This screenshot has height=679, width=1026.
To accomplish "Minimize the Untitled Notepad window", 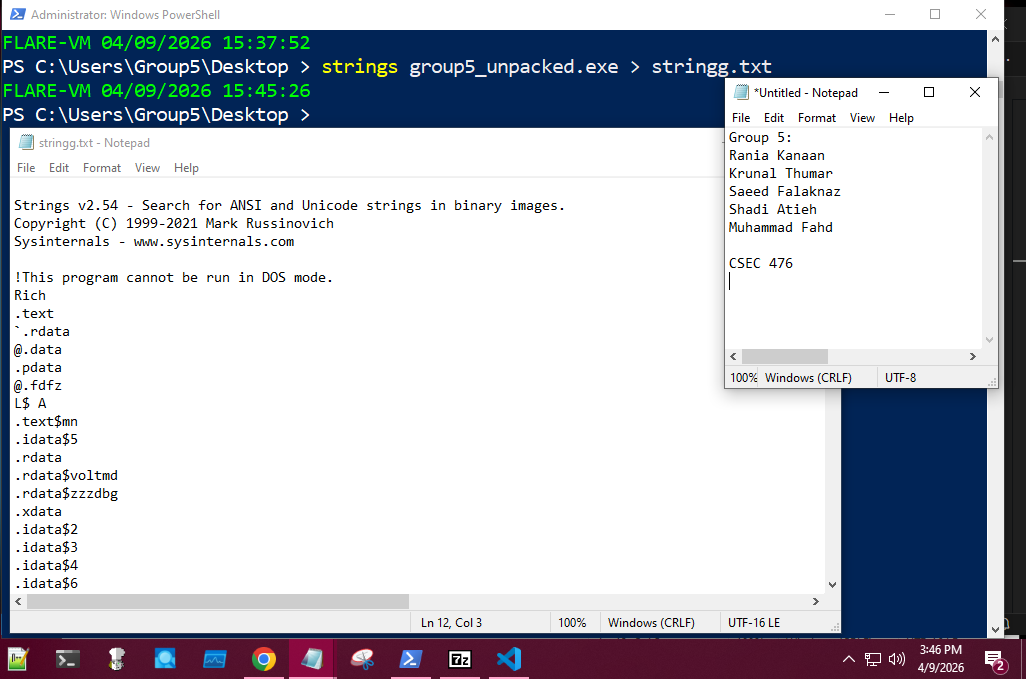I will [884, 92].
